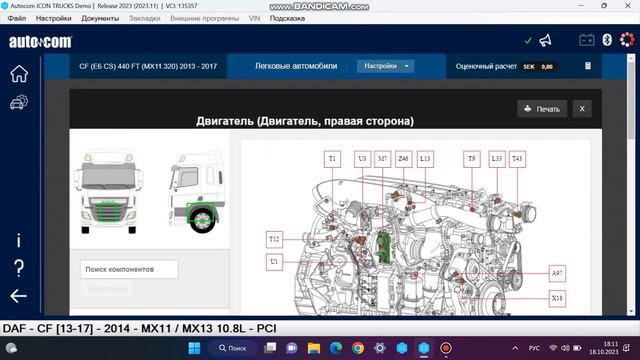Open the settings gear app in taskbar
Viewport: 640px width, 360px height.
(x=380, y=348)
